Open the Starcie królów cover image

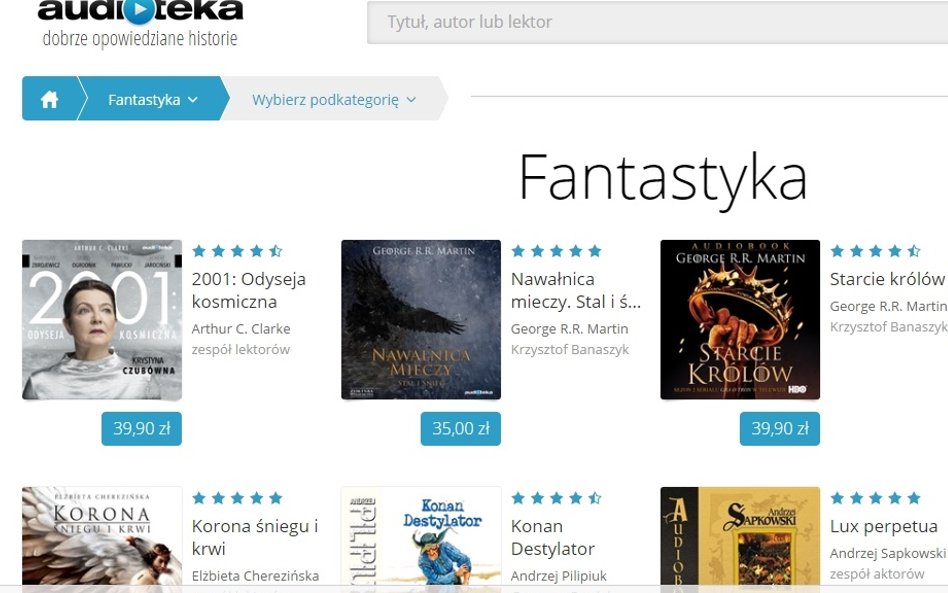[x=740, y=320]
